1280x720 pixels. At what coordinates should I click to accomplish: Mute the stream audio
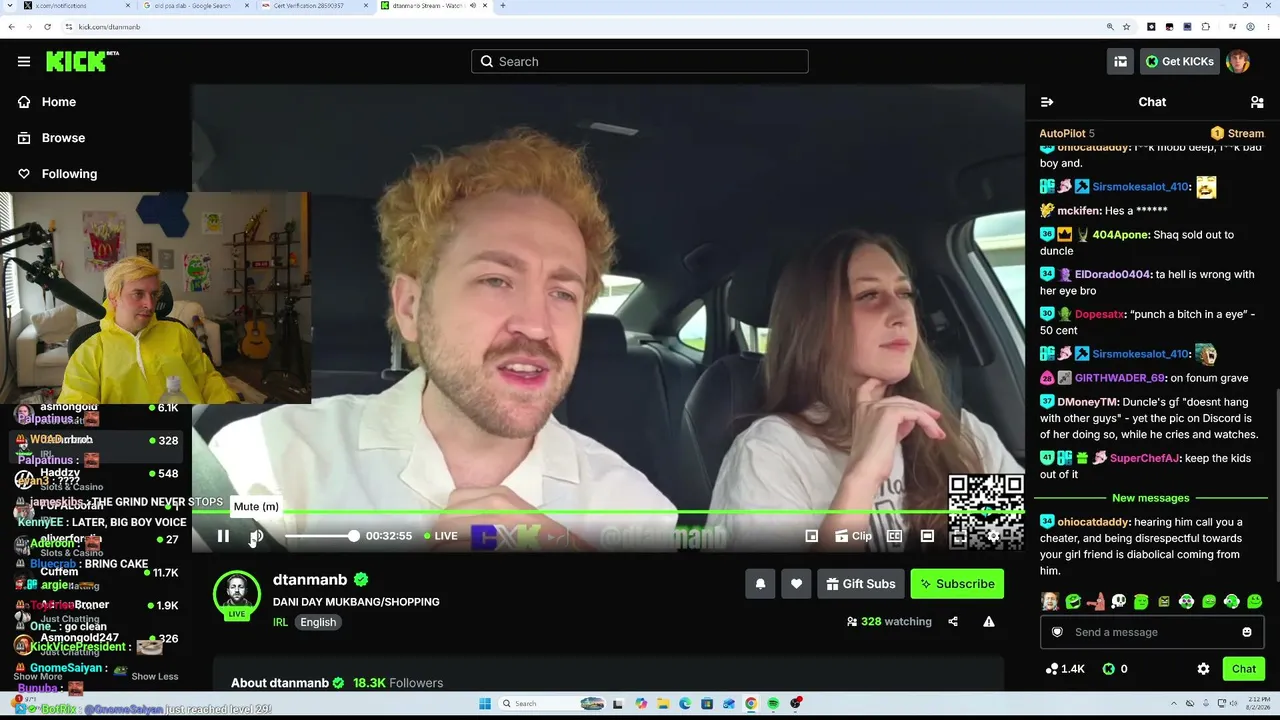256,536
